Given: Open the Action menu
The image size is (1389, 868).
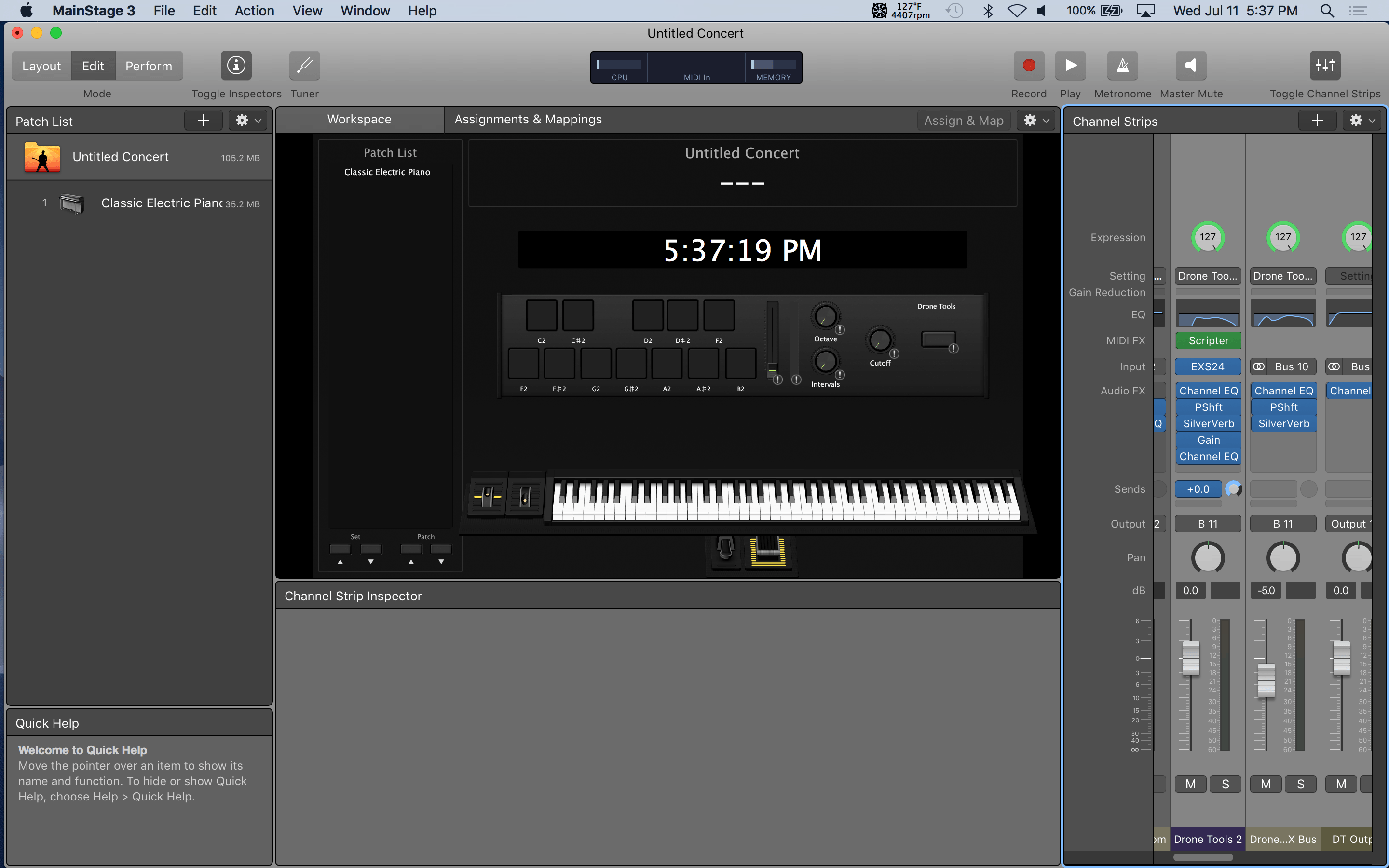Looking at the screenshot, I should 254,10.
